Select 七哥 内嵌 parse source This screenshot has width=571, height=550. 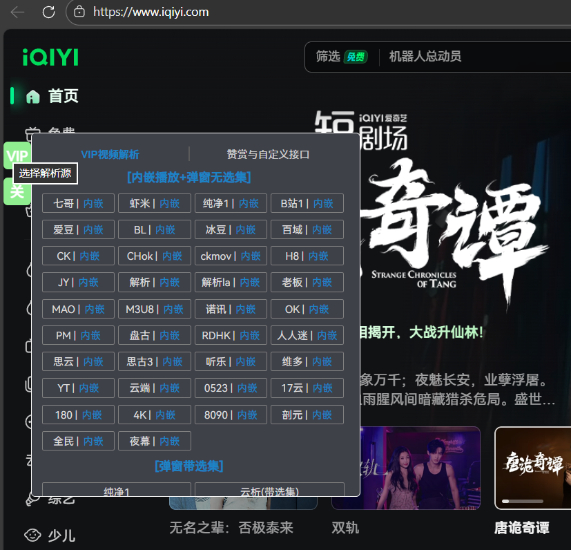[x=78, y=203]
